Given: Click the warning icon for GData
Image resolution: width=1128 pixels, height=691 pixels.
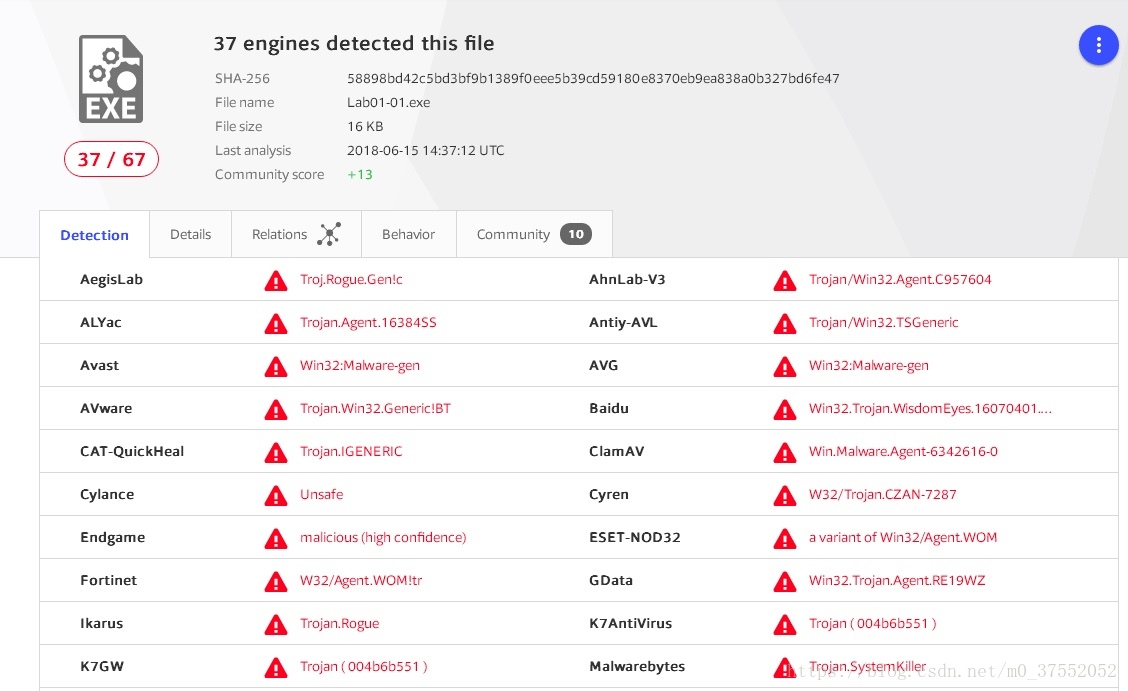Looking at the screenshot, I should [785, 582].
